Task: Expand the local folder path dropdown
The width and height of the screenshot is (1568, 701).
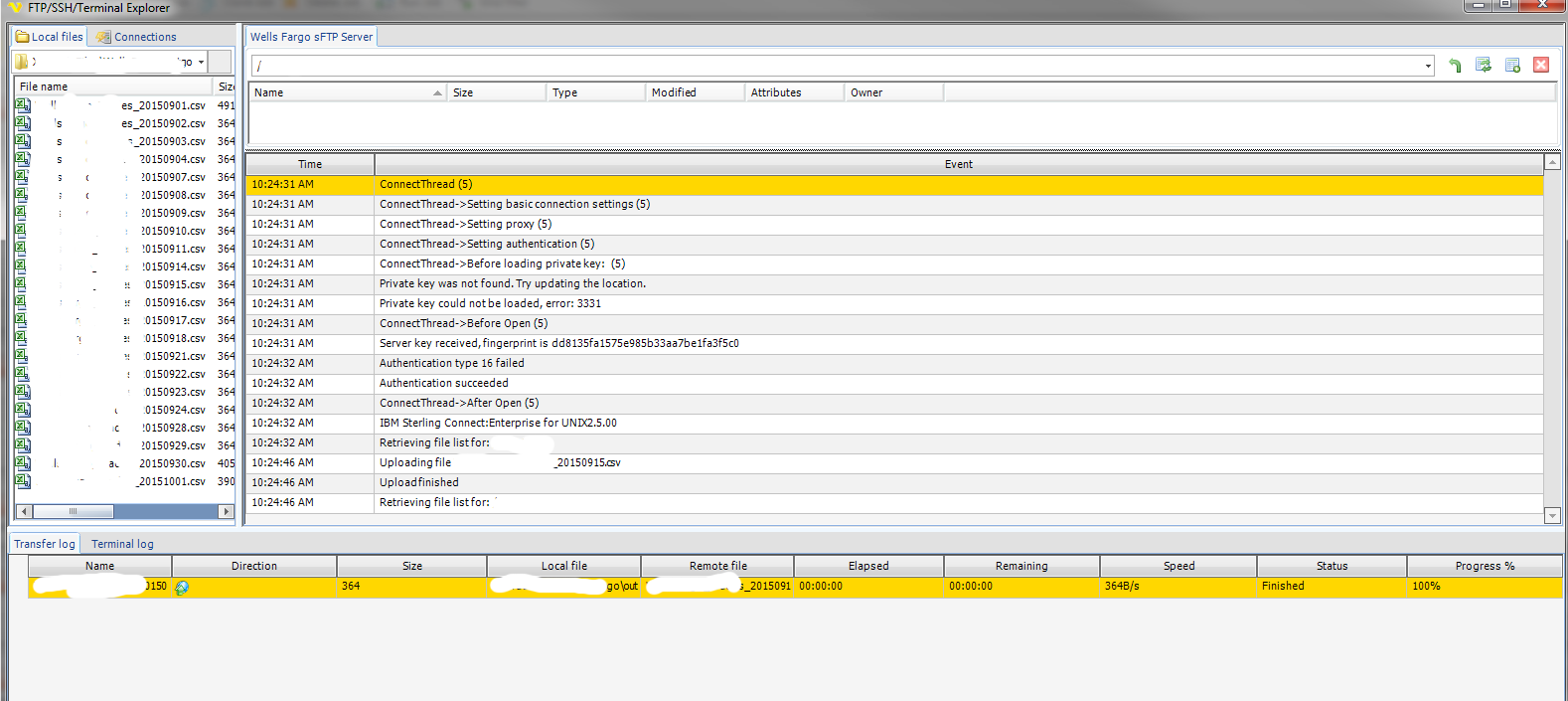Action: point(201,62)
